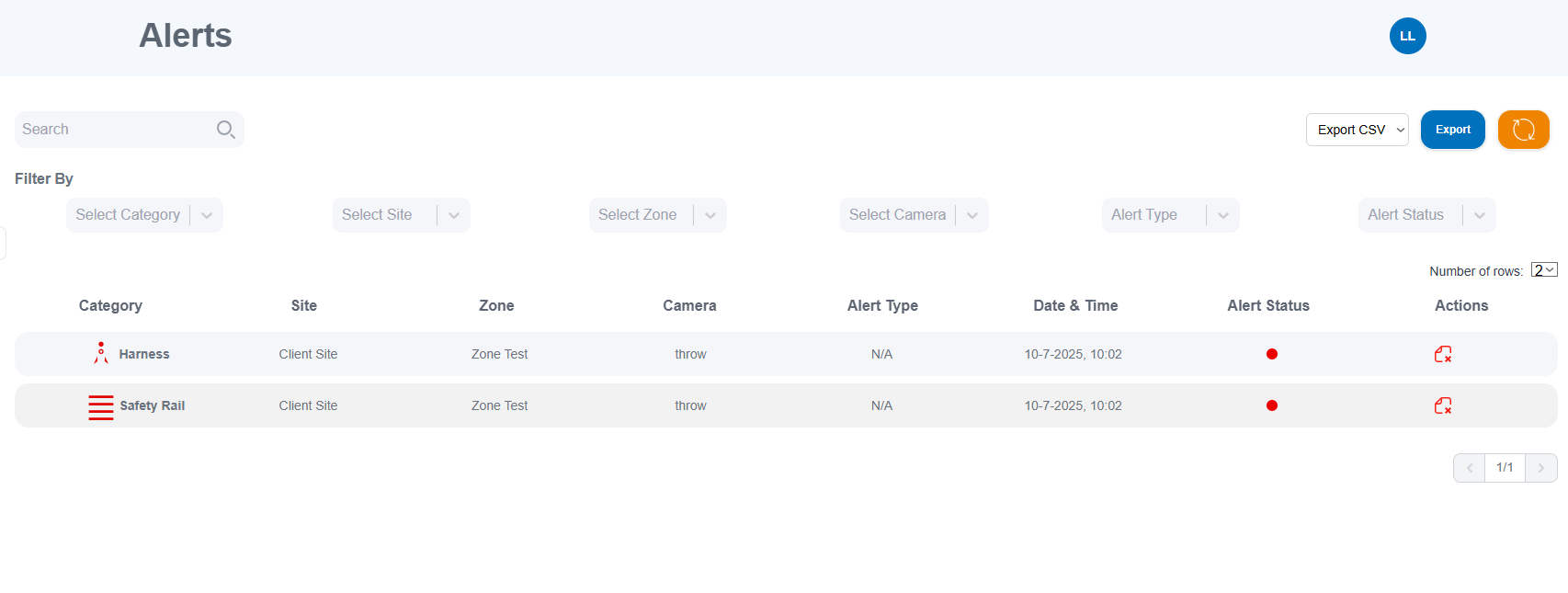Click Client Site in the Harness row
Image resolution: width=1568 pixels, height=593 pixels.
[308, 354]
